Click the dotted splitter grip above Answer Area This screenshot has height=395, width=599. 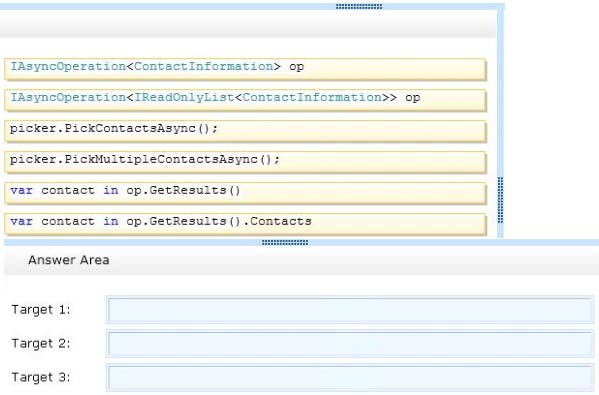(x=285, y=242)
